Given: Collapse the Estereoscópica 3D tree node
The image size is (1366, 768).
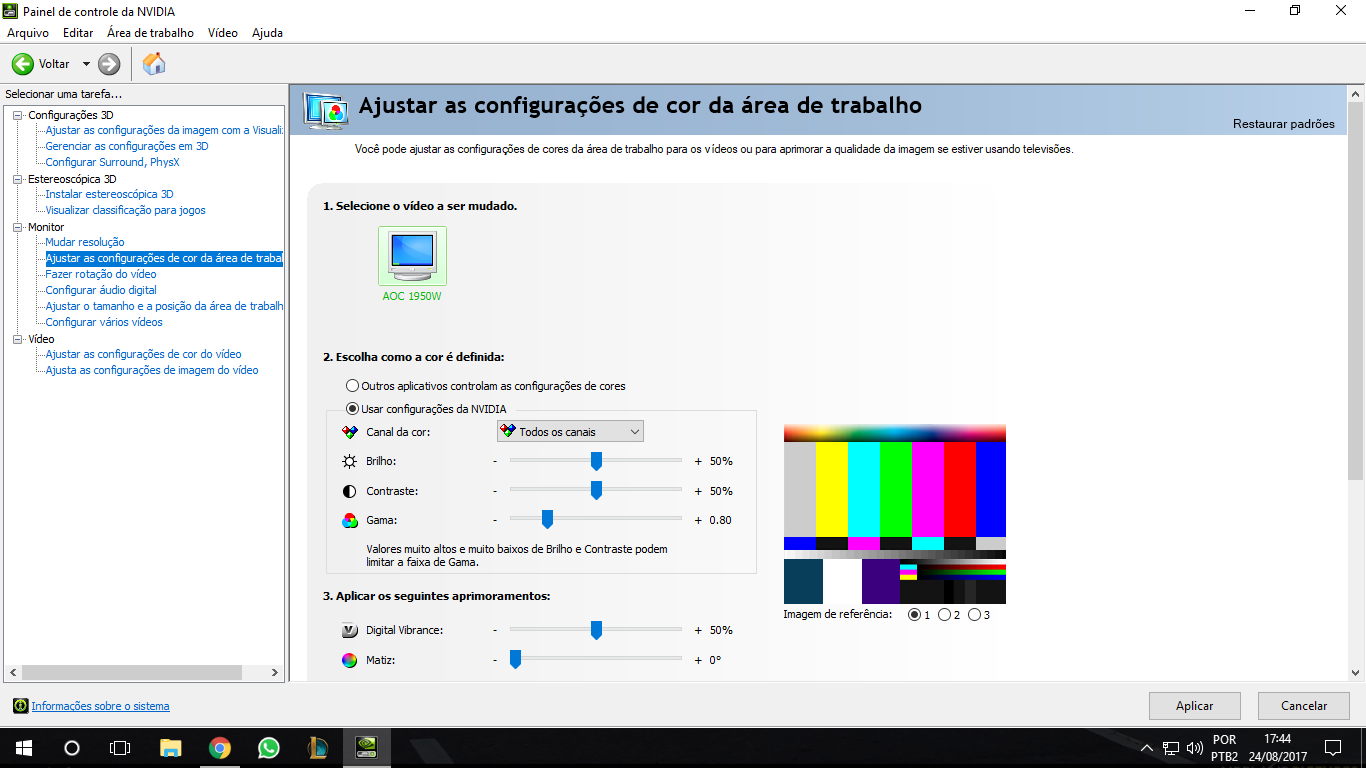Looking at the screenshot, I should pyautogui.click(x=18, y=179).
